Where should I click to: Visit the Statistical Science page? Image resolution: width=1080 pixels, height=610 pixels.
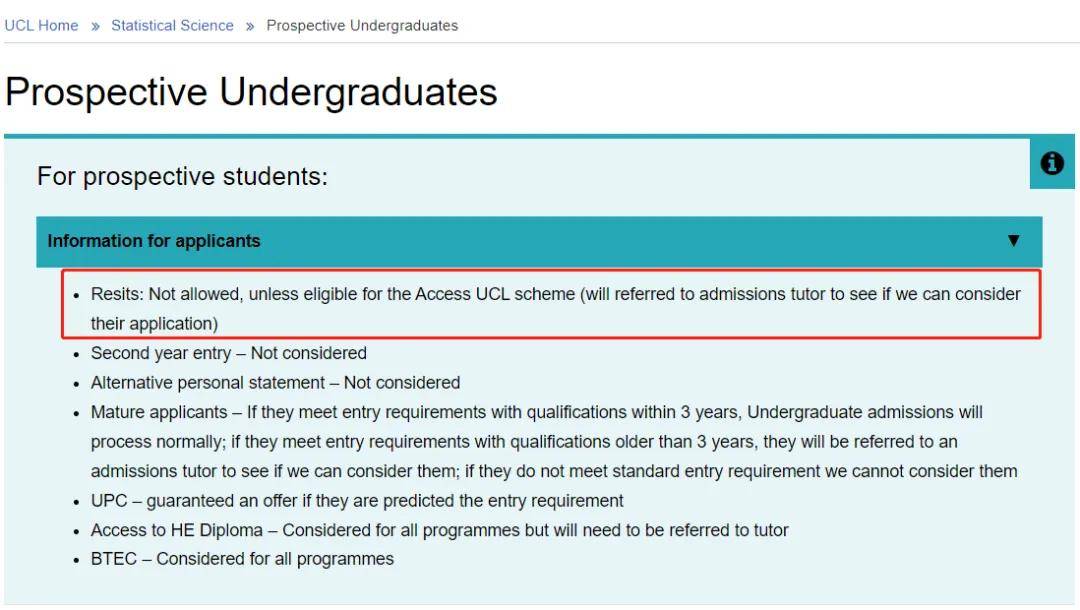click(172, 25)
